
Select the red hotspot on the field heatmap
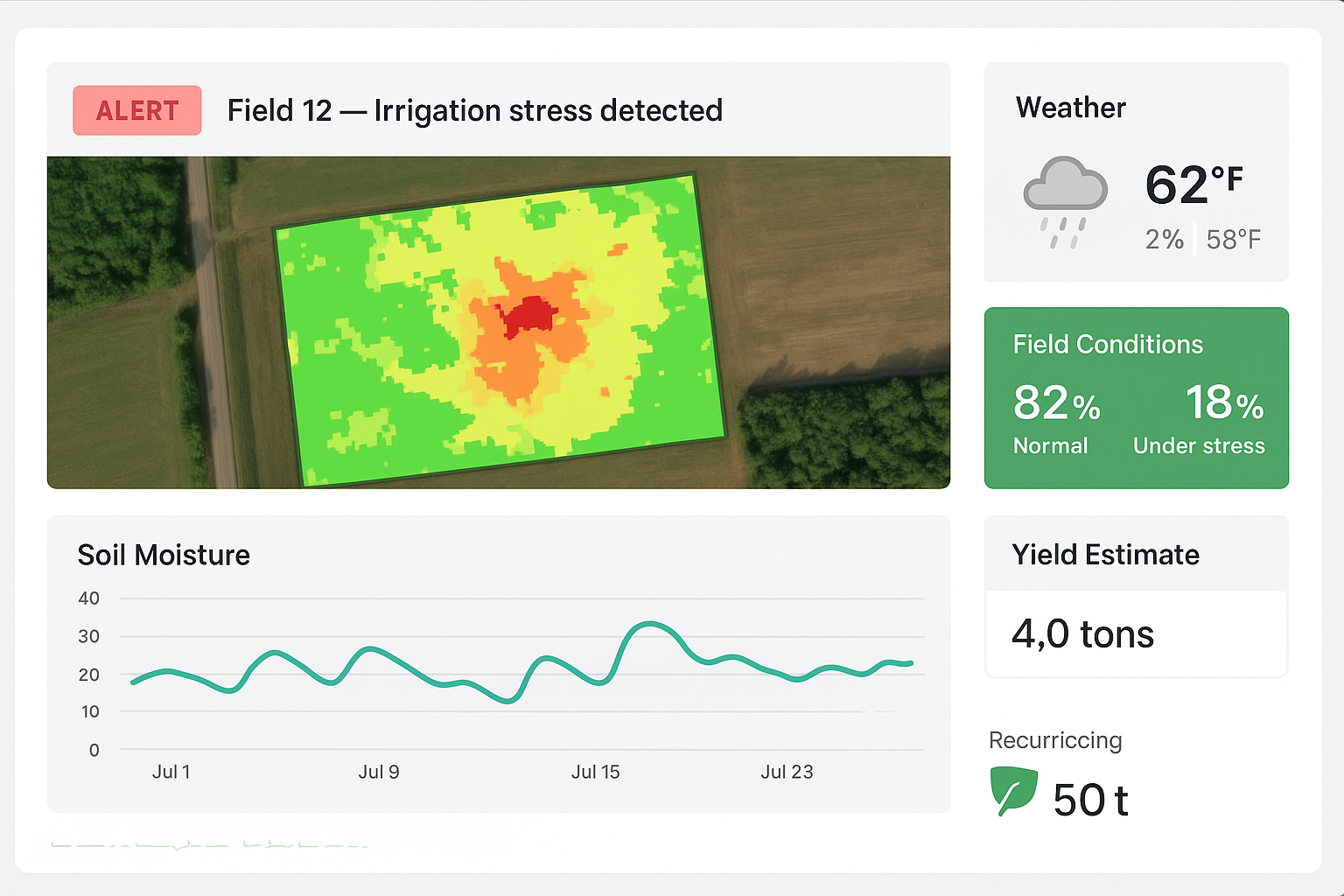(528, 316)
